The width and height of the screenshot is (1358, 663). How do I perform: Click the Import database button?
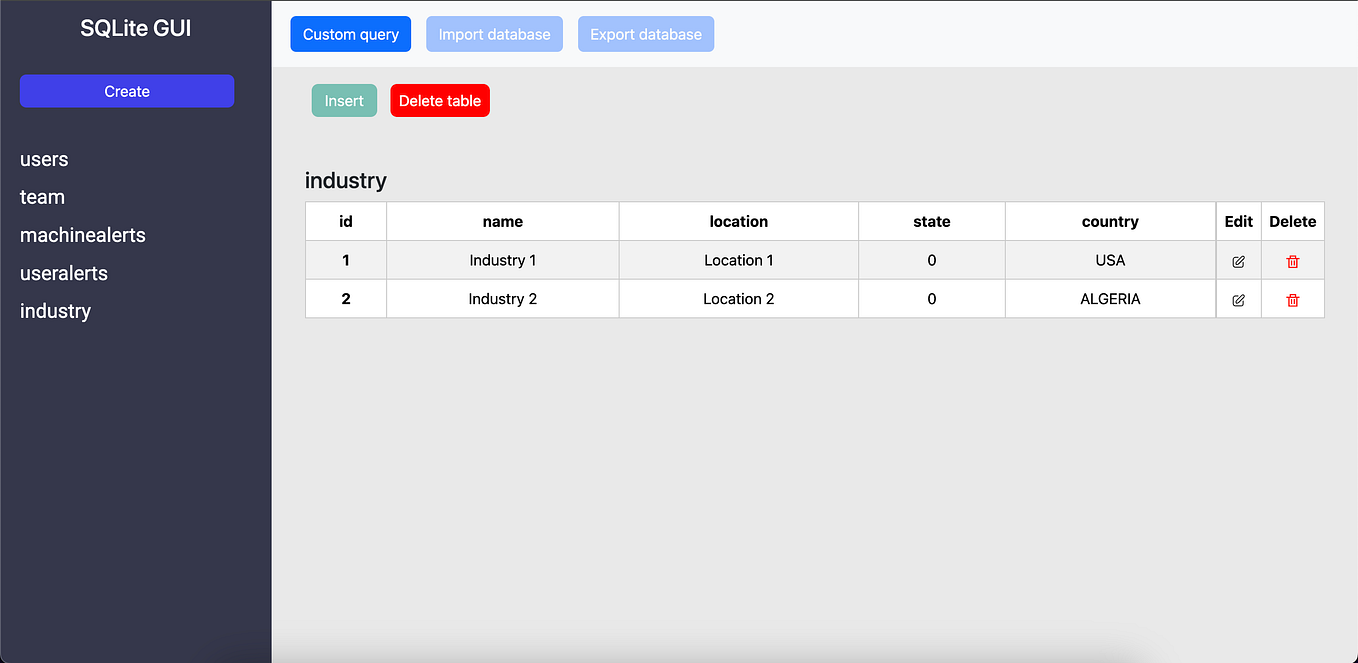click(494, 33)
